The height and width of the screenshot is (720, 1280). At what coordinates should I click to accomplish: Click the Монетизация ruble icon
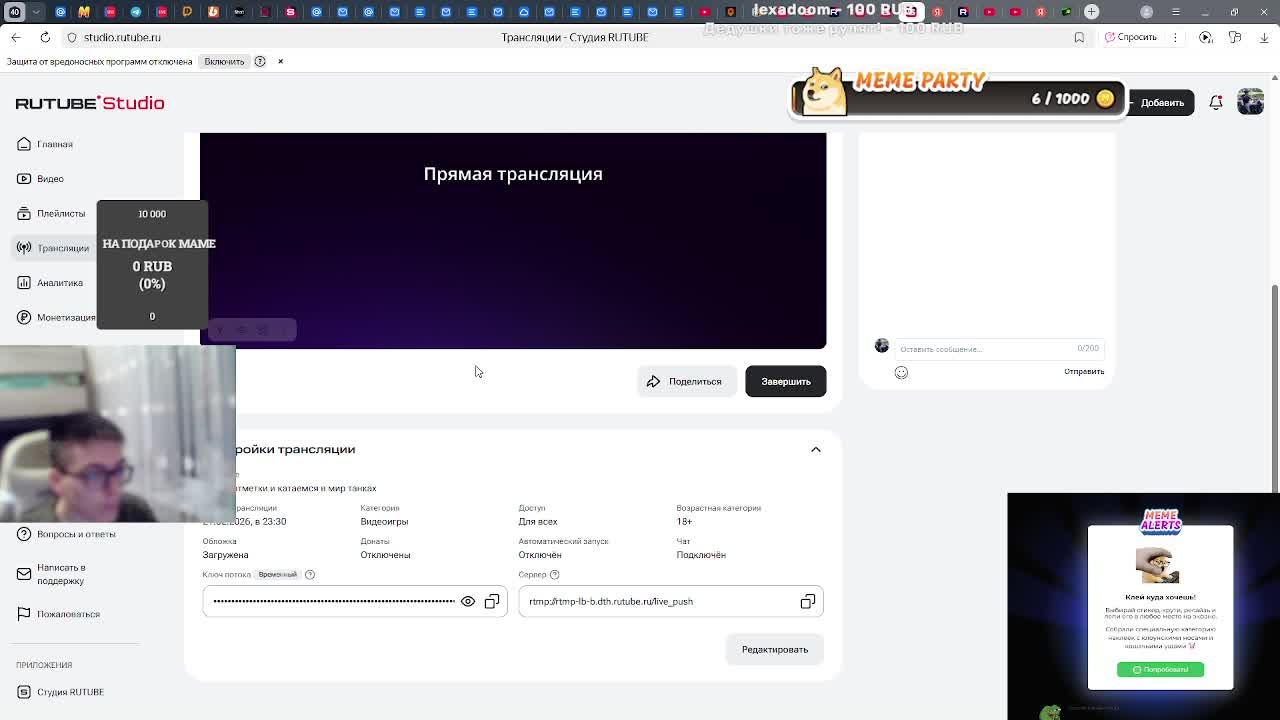[24, 317]
